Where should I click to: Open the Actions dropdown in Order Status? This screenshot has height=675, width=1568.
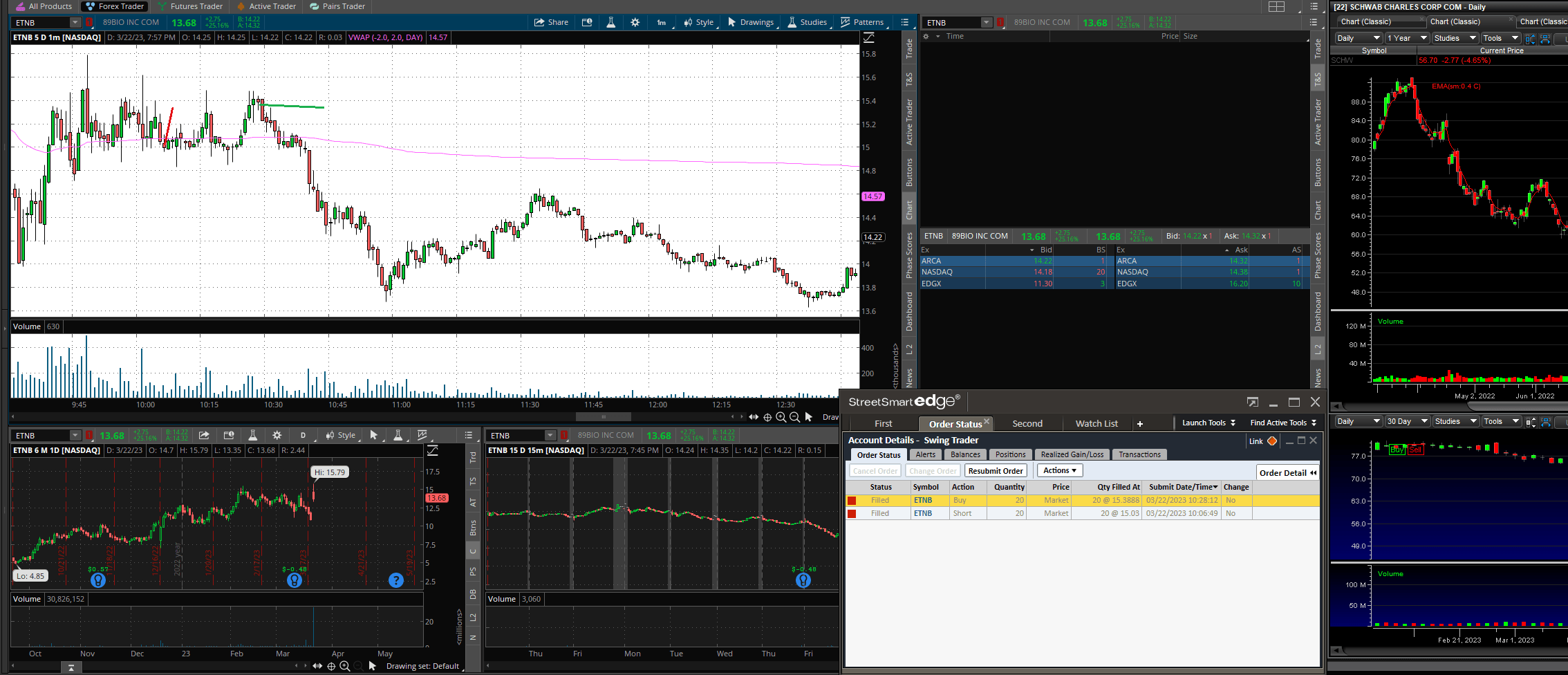pyautogui.click(x=1060, y=470)
